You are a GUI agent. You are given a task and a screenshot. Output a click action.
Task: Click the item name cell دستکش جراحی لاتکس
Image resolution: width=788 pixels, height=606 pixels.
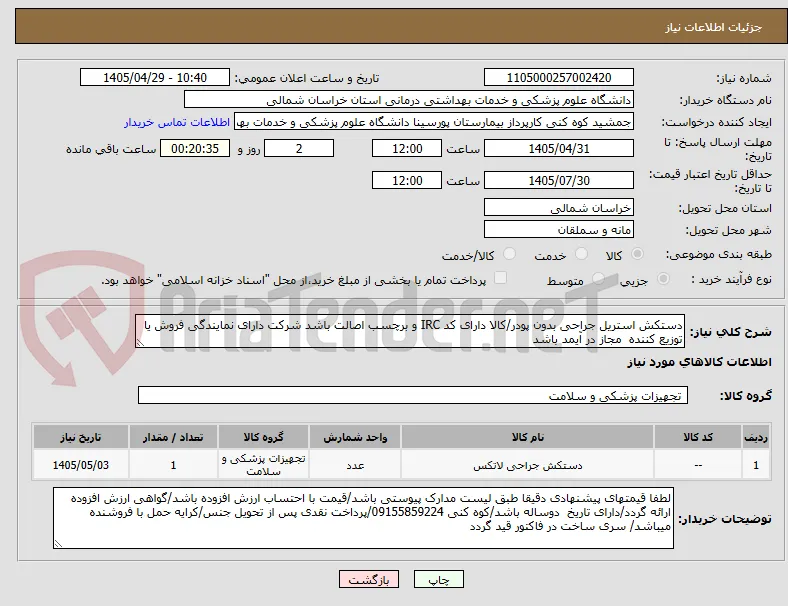click(x=527, y=465)
